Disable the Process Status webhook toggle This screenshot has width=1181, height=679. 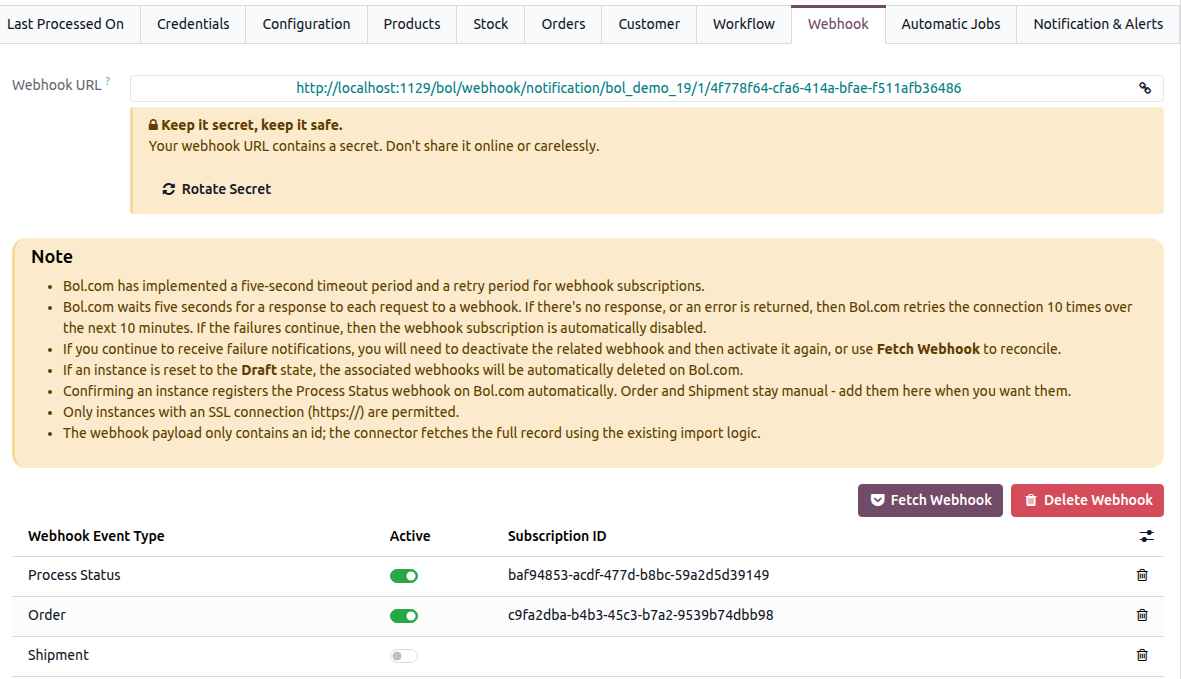click(404, 576)
